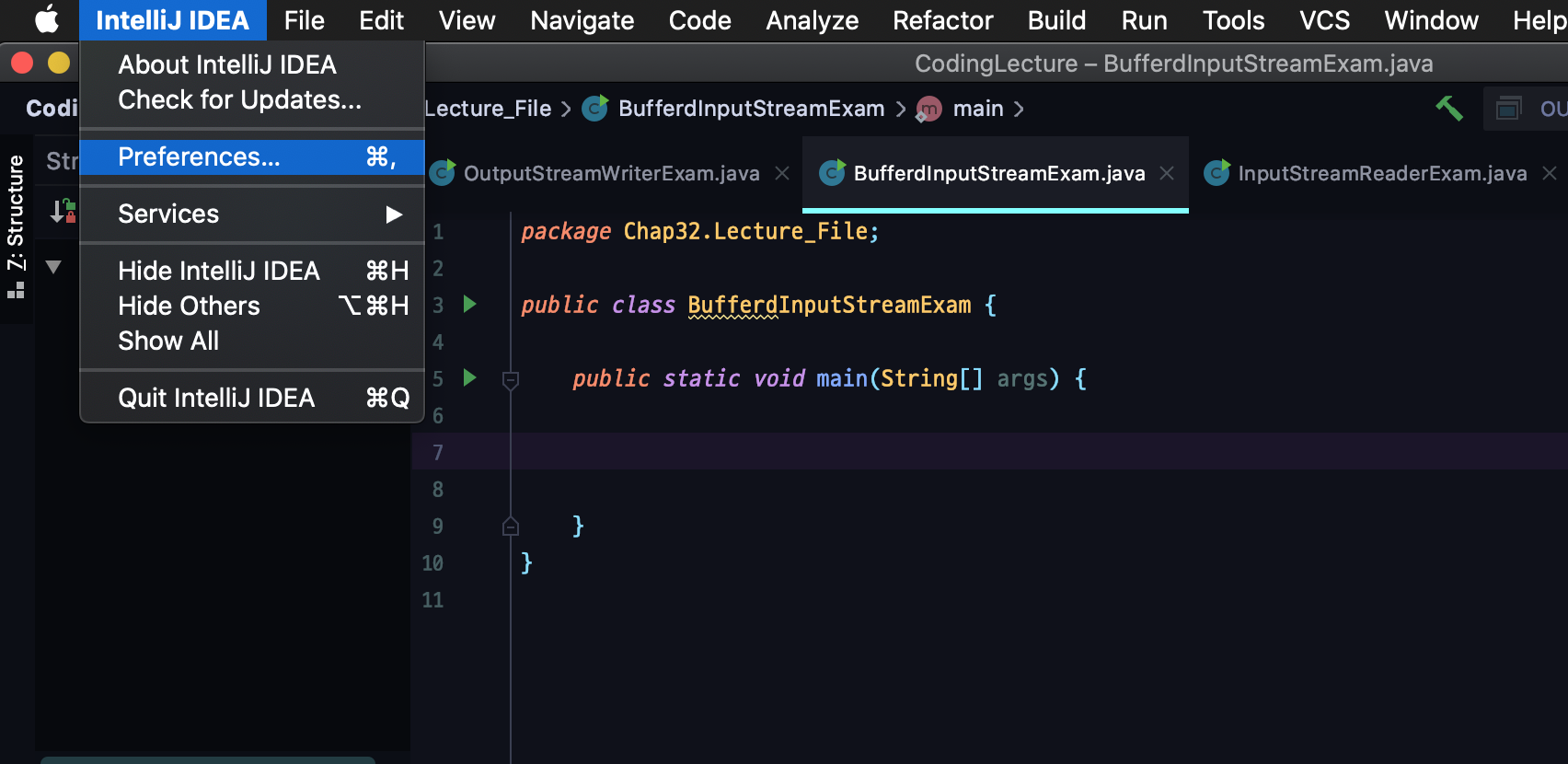Open the run configuration selector
The width and height of the screenshot is (1568, 764).
point(1526,109)
